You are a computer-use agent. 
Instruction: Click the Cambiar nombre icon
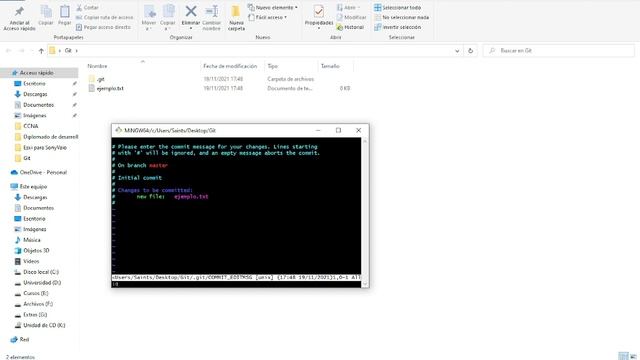pos(211,11)
